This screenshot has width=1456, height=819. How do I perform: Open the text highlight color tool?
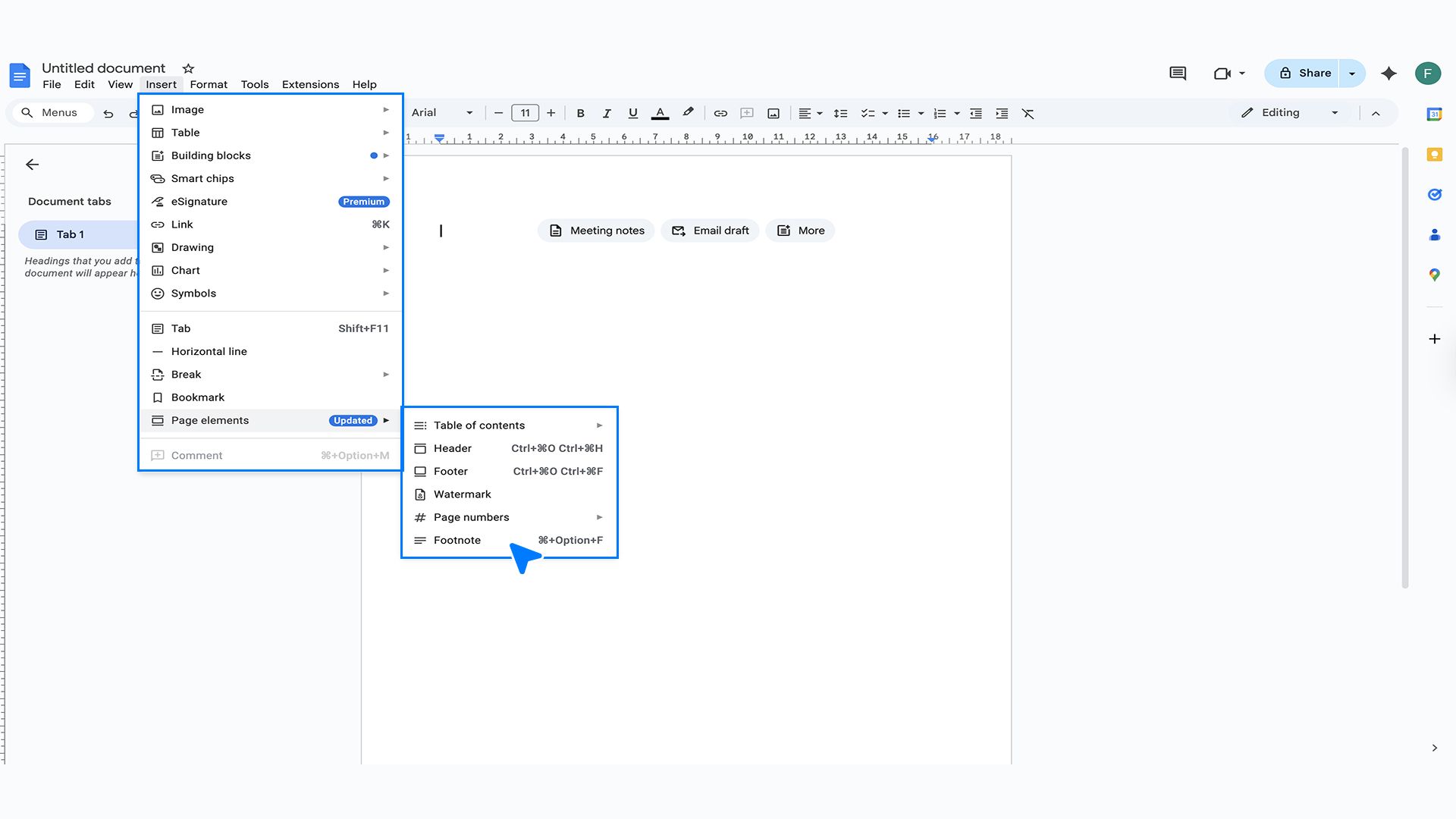[x=688, y=113]
